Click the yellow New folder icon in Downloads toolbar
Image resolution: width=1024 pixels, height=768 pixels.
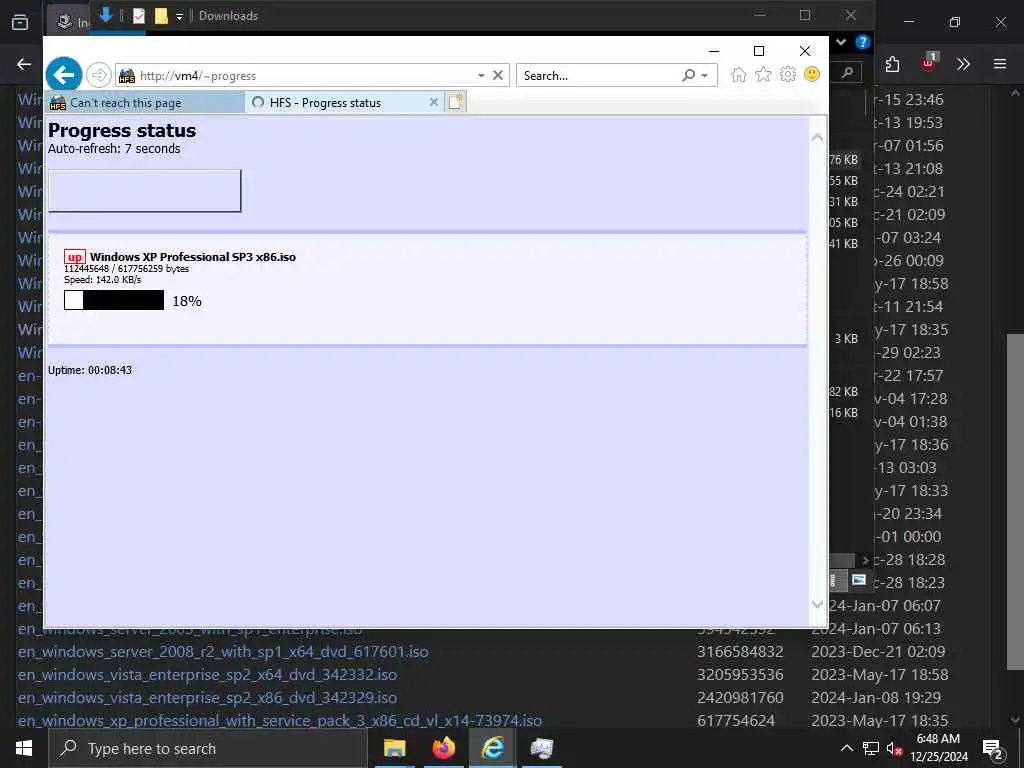tap(161, 16)
